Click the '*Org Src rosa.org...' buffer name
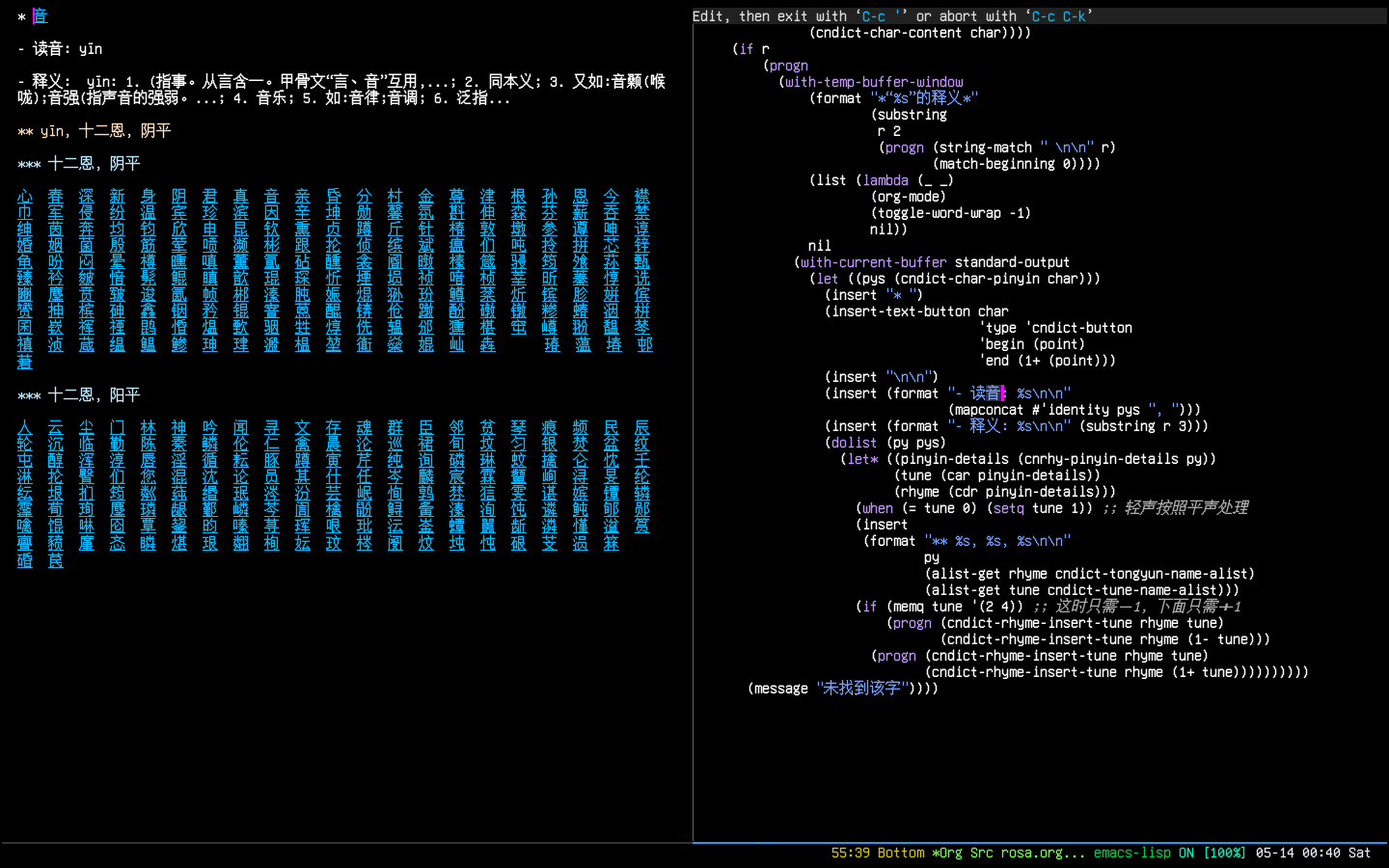The width and height of the screenshot is (1389, 868). [x=1008, y=853]
